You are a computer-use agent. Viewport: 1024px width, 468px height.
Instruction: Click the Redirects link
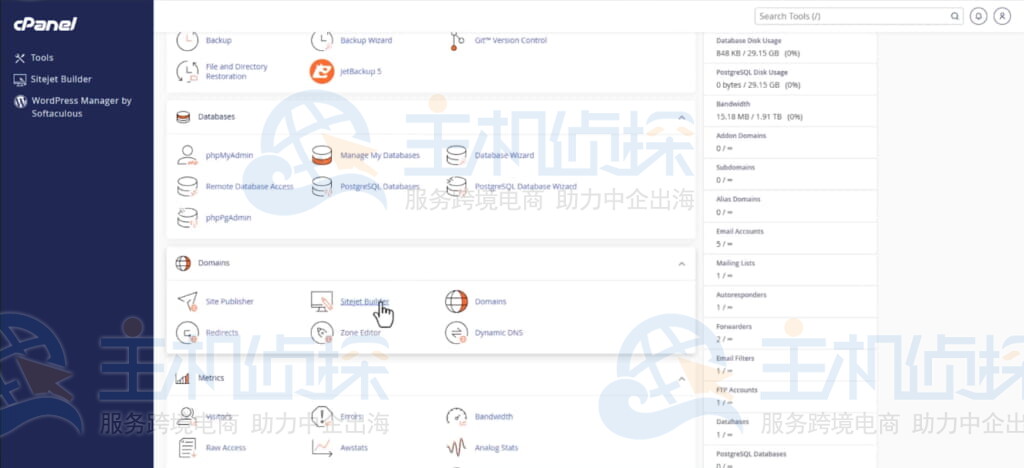[222, 333]
